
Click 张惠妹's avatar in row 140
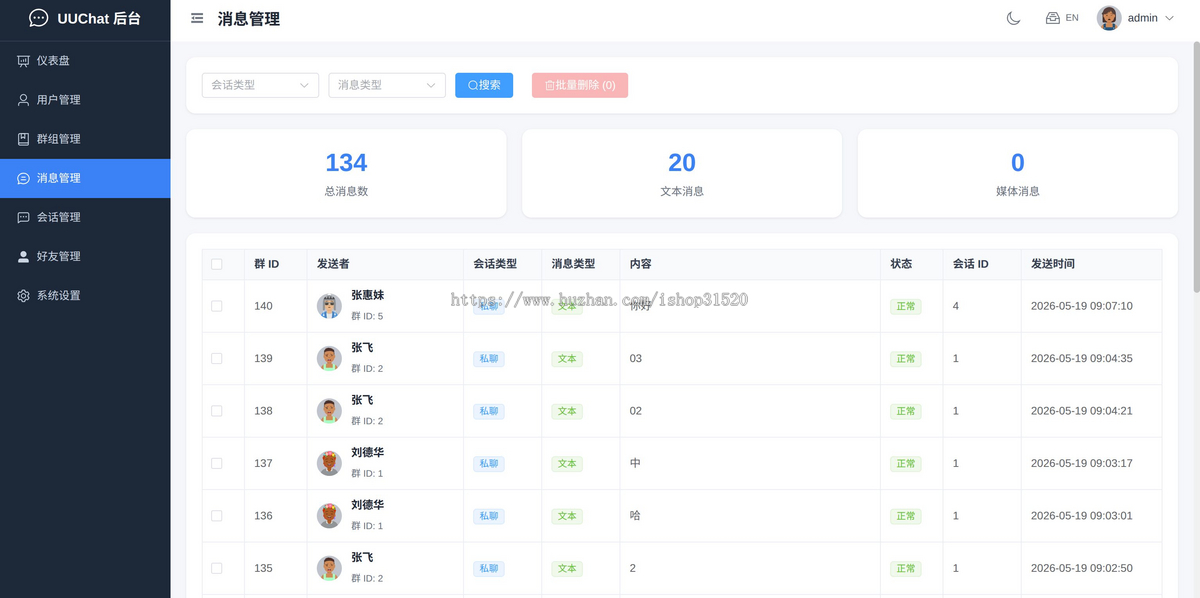329,306
